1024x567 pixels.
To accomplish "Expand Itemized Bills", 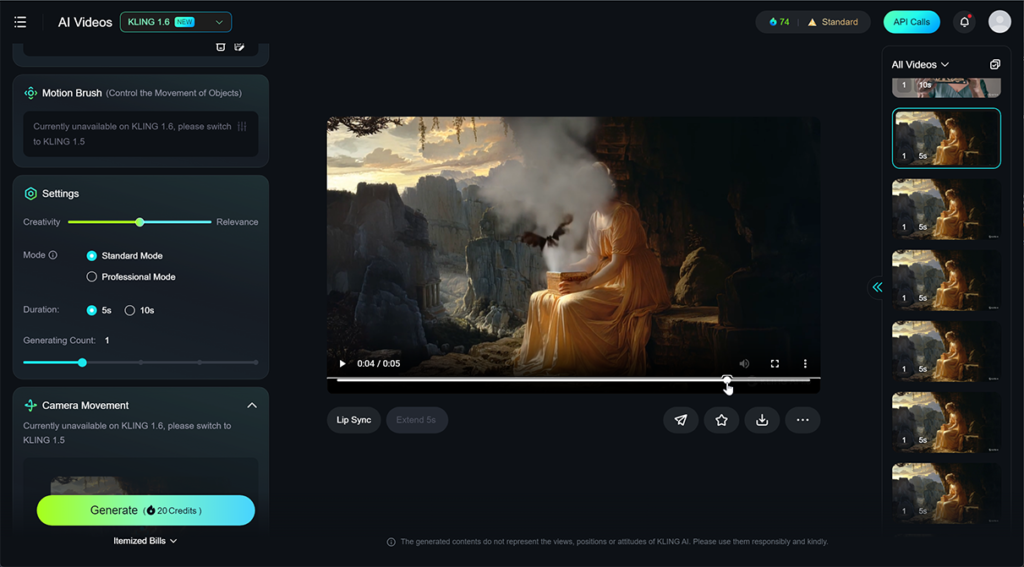I will 145,541.
